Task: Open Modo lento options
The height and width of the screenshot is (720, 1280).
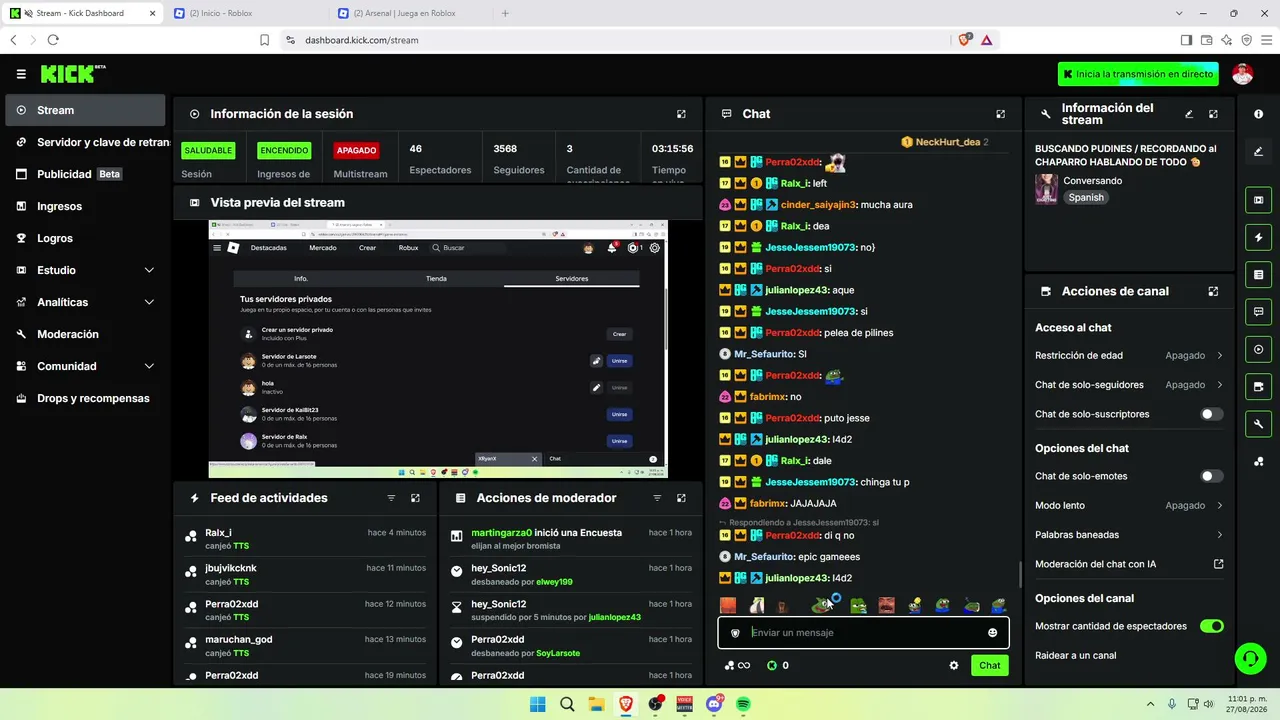Action: point(1129,506)
